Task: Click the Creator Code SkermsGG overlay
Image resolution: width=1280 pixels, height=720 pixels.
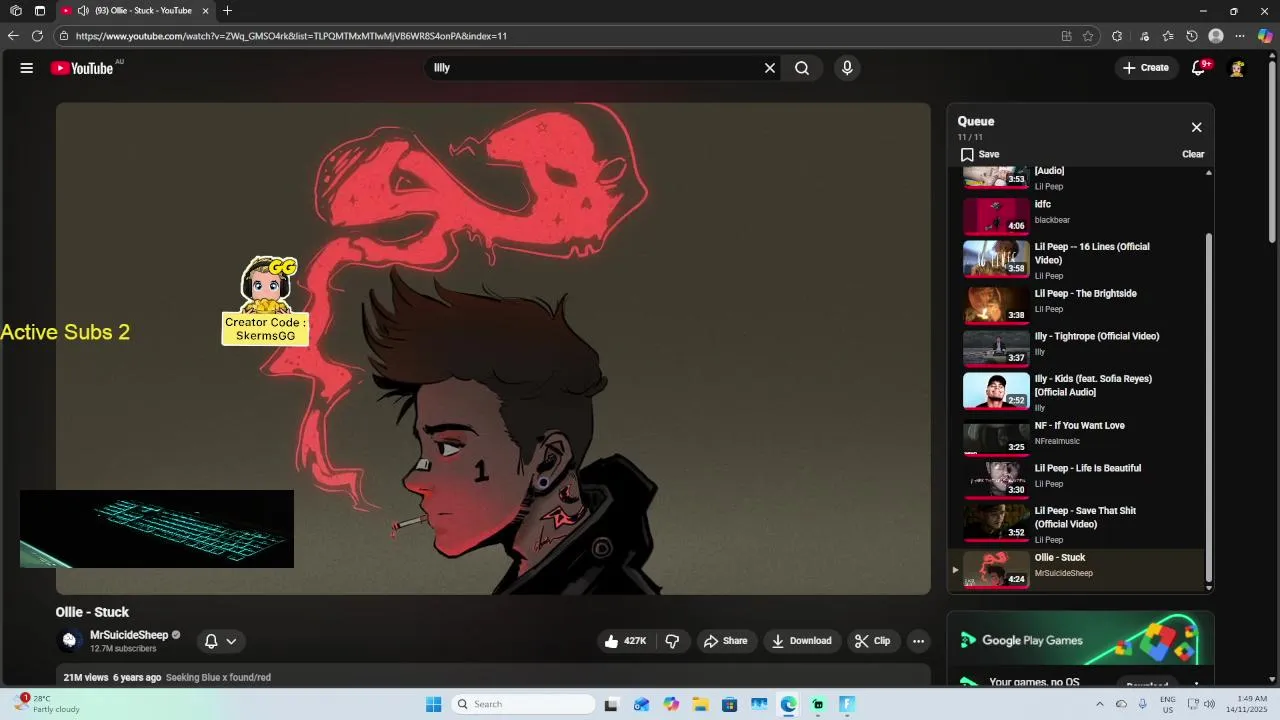Action: (x=265, y=301)
